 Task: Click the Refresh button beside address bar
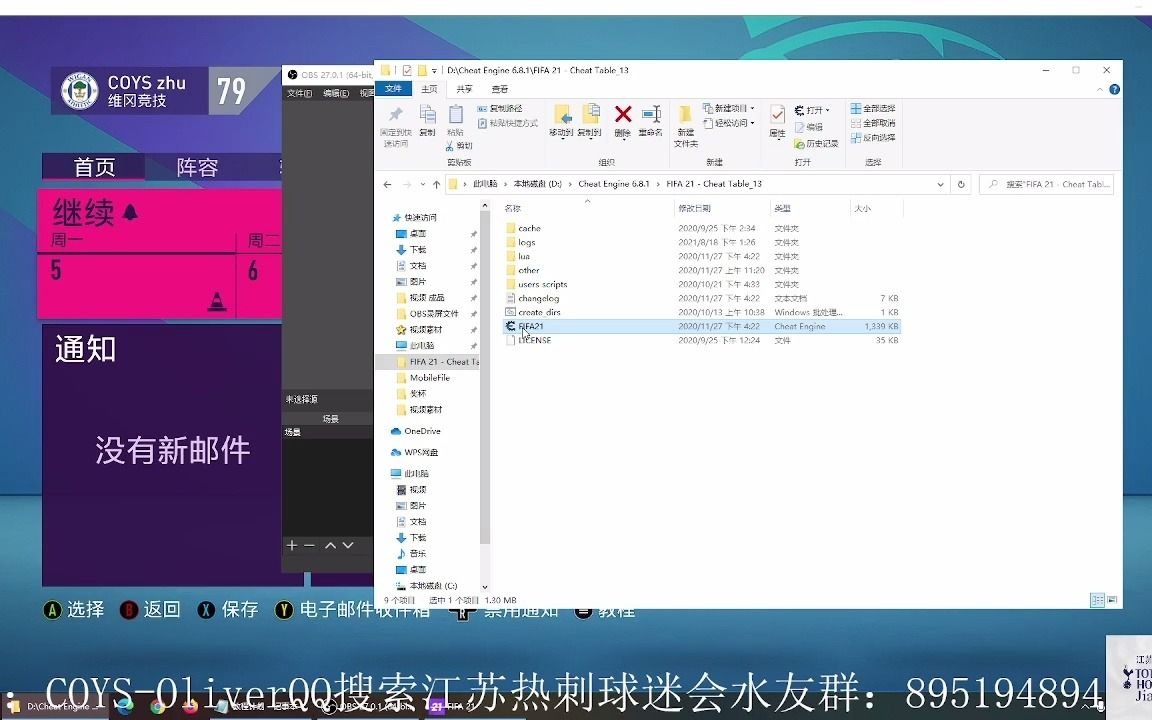click(961, 184)
